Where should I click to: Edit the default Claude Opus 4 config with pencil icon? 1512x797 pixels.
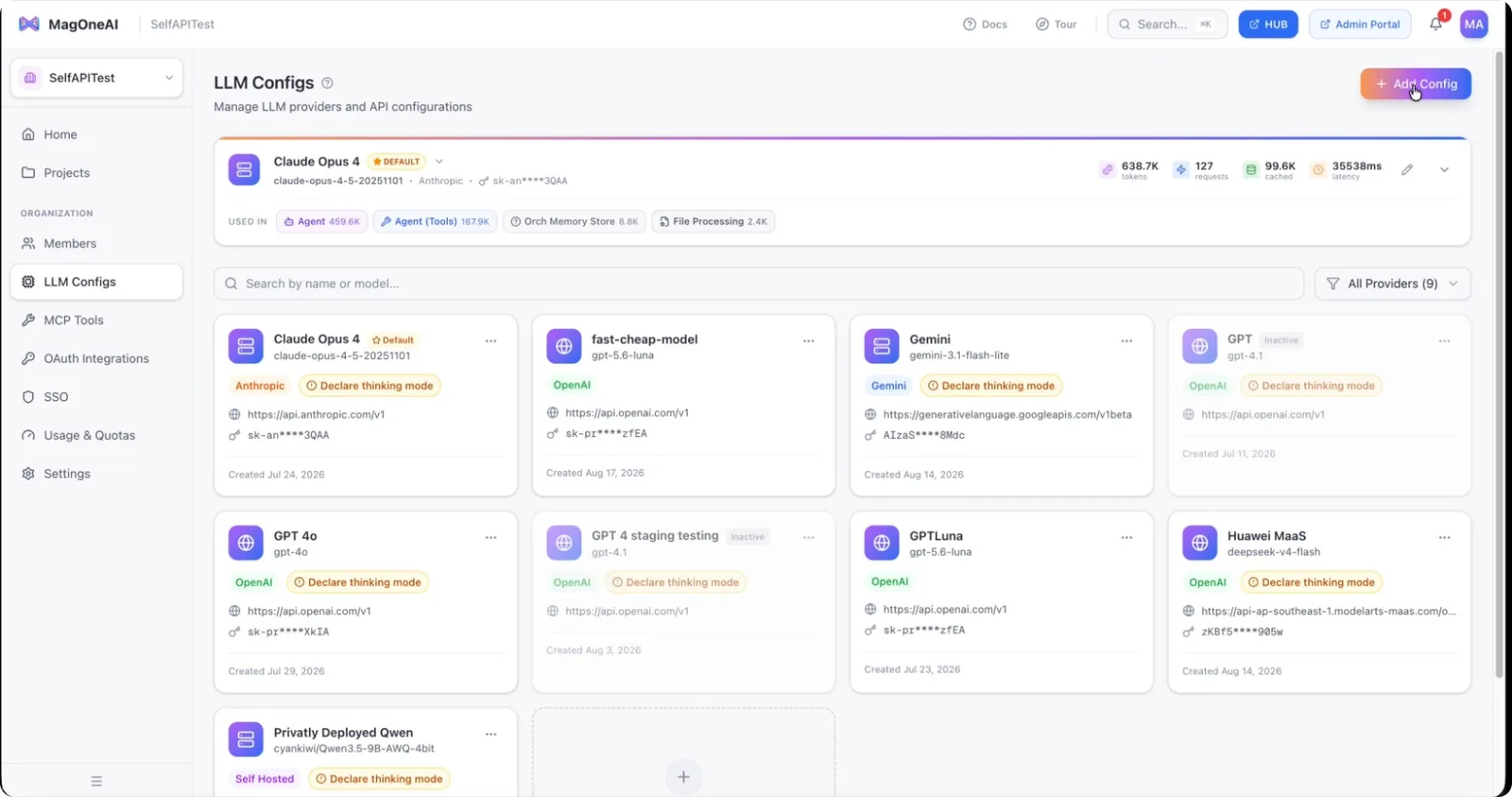(1407, 169)
